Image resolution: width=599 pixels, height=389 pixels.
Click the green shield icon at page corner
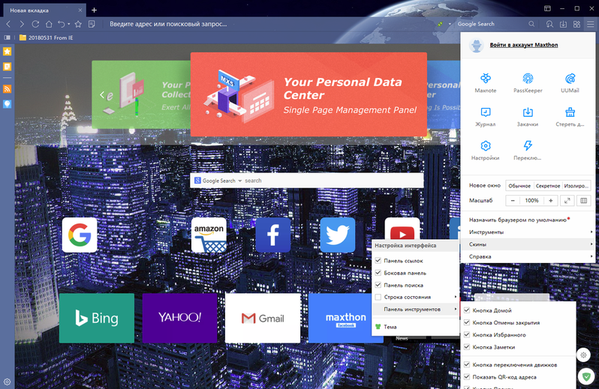tap(586, 376)
